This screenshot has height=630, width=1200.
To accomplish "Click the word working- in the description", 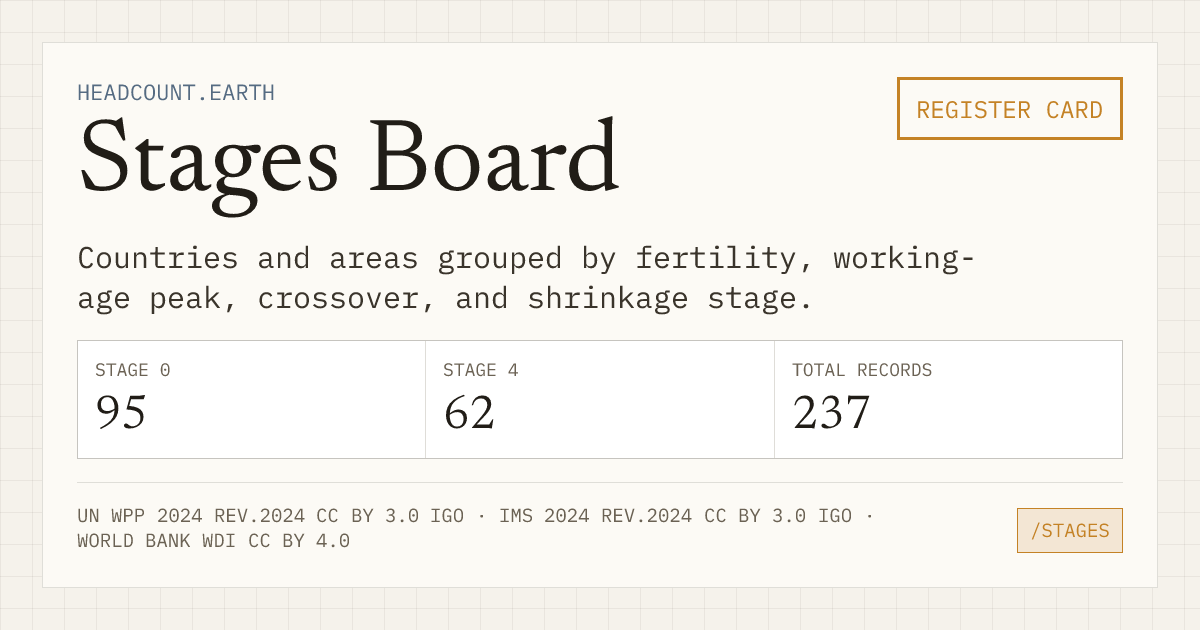I will [904, 258].
